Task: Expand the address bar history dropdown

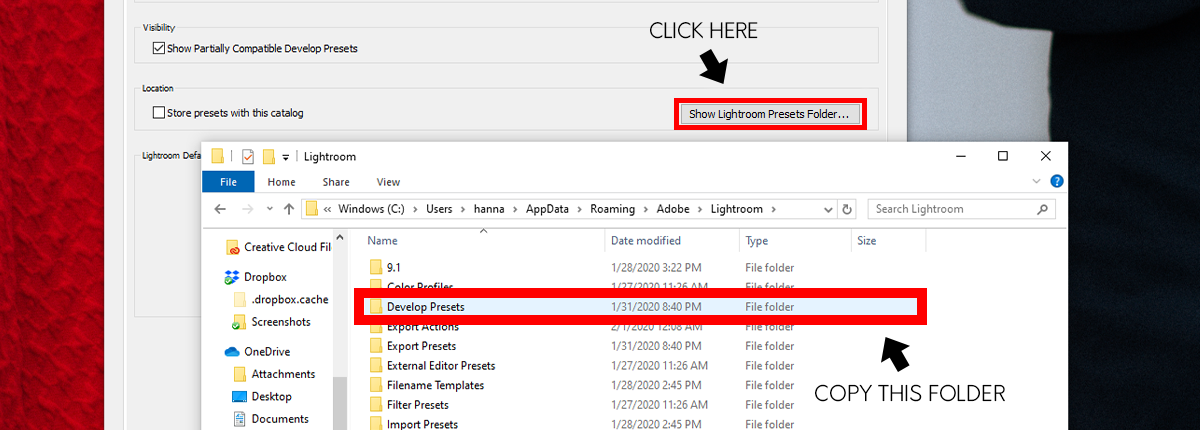Action: [x=827, y=209]
